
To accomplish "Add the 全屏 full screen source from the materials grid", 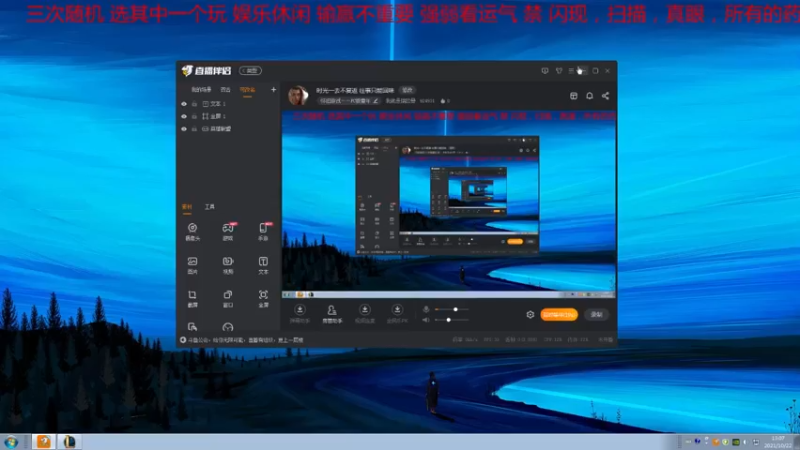I will [263, 298].
